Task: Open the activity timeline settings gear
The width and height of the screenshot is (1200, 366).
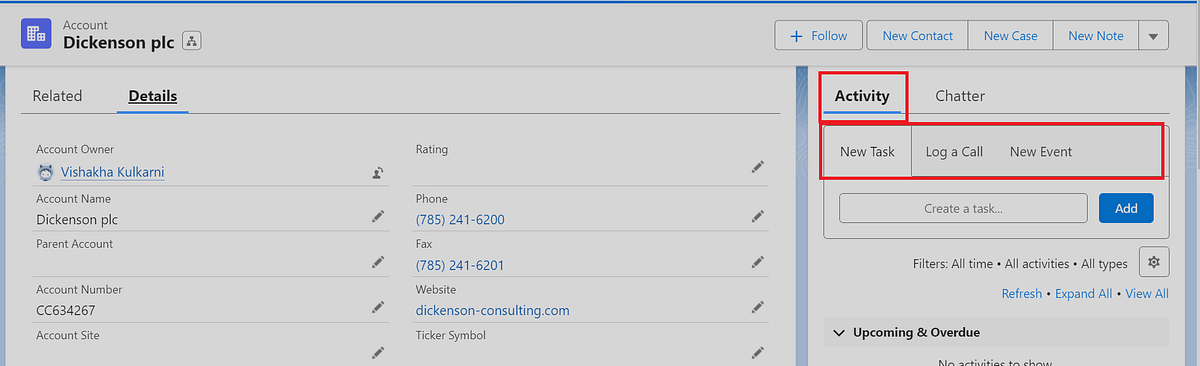Action: click(x=1153, y=262)
